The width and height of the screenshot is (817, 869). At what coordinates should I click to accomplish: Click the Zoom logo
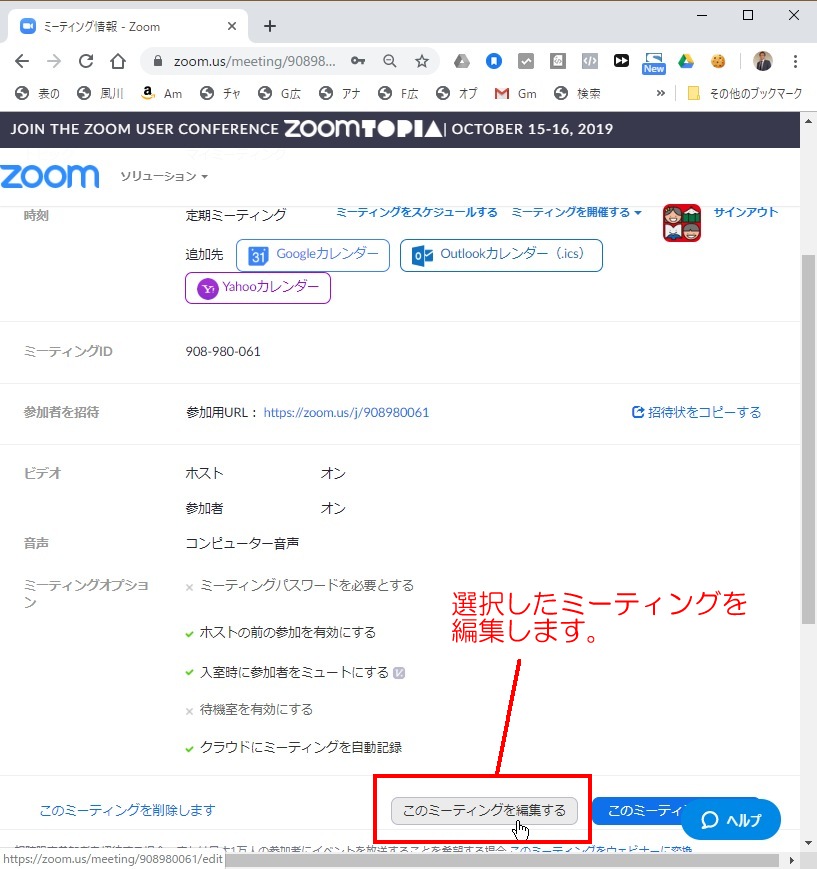click(x=50, y=176)
